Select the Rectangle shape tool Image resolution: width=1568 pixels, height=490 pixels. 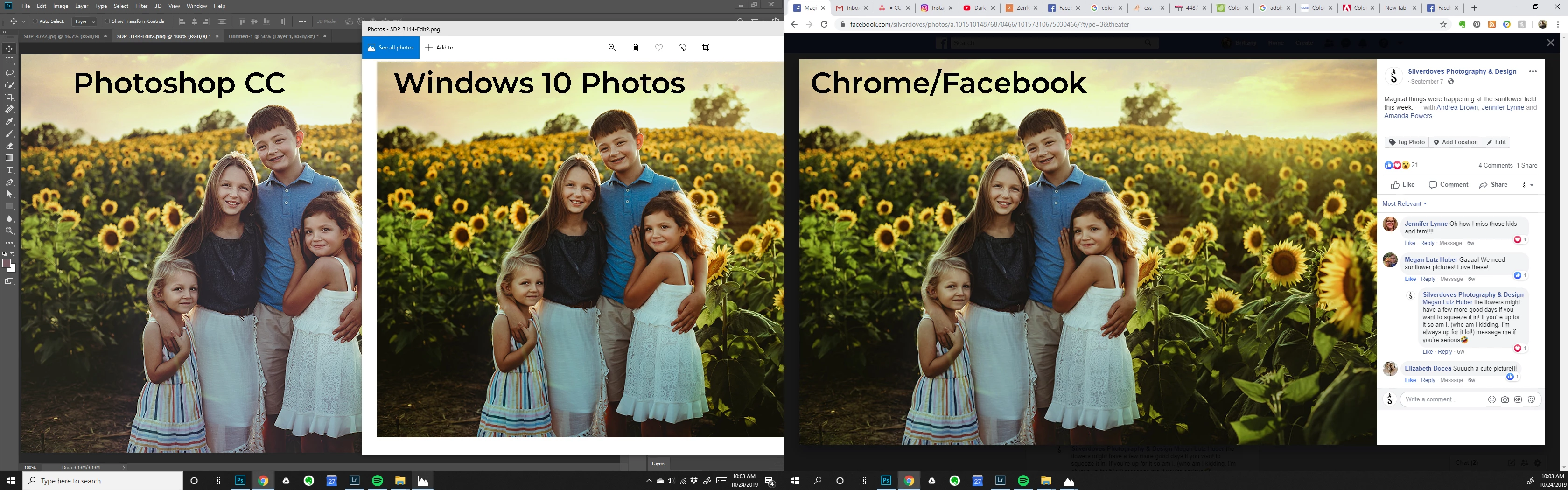pos(9,206)
